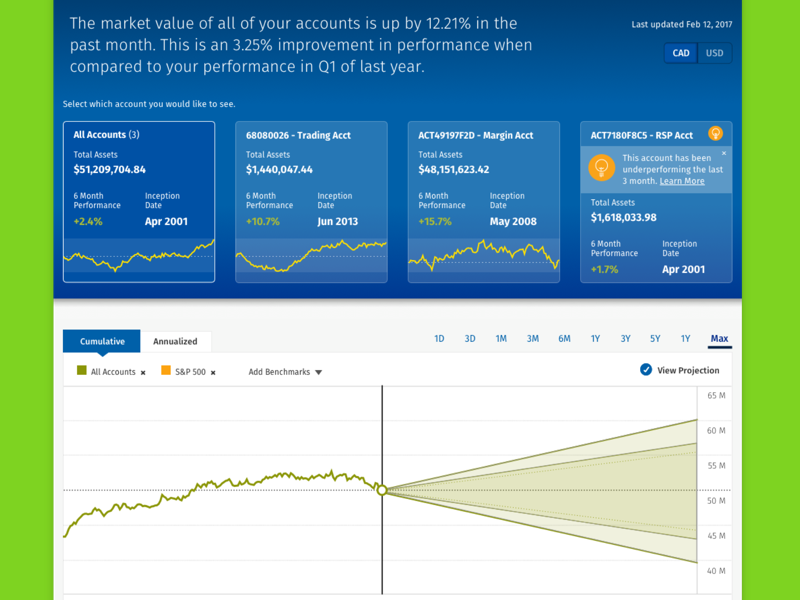Set chart range to Max
The width and height of the screenshot is (800, 600).
pos(719,339)
